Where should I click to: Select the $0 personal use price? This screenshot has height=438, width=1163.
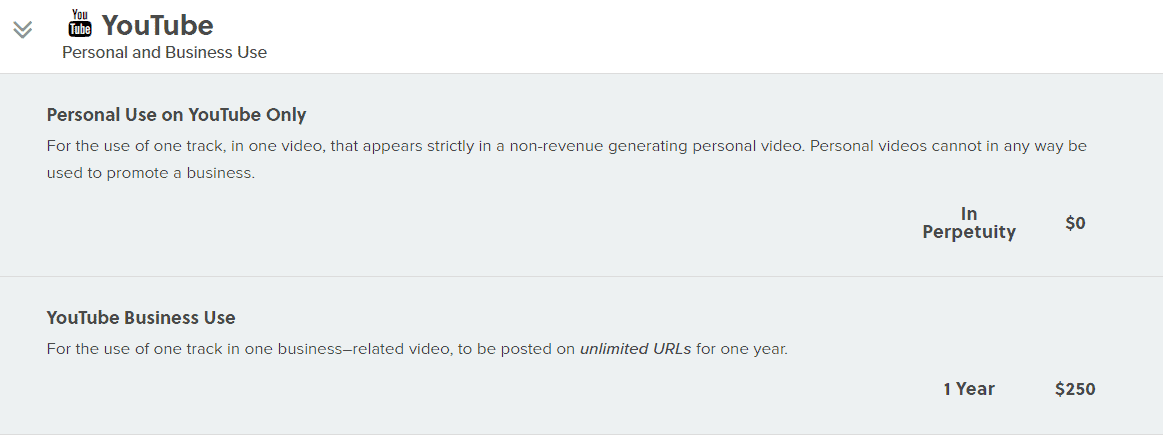(x=1075, y=223)
